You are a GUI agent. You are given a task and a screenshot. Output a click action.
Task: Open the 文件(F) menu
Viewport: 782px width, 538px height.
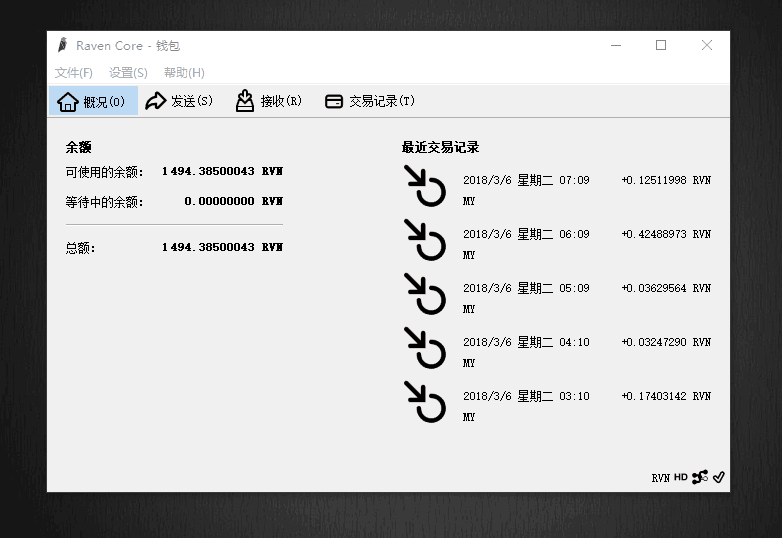pos(73,73)
